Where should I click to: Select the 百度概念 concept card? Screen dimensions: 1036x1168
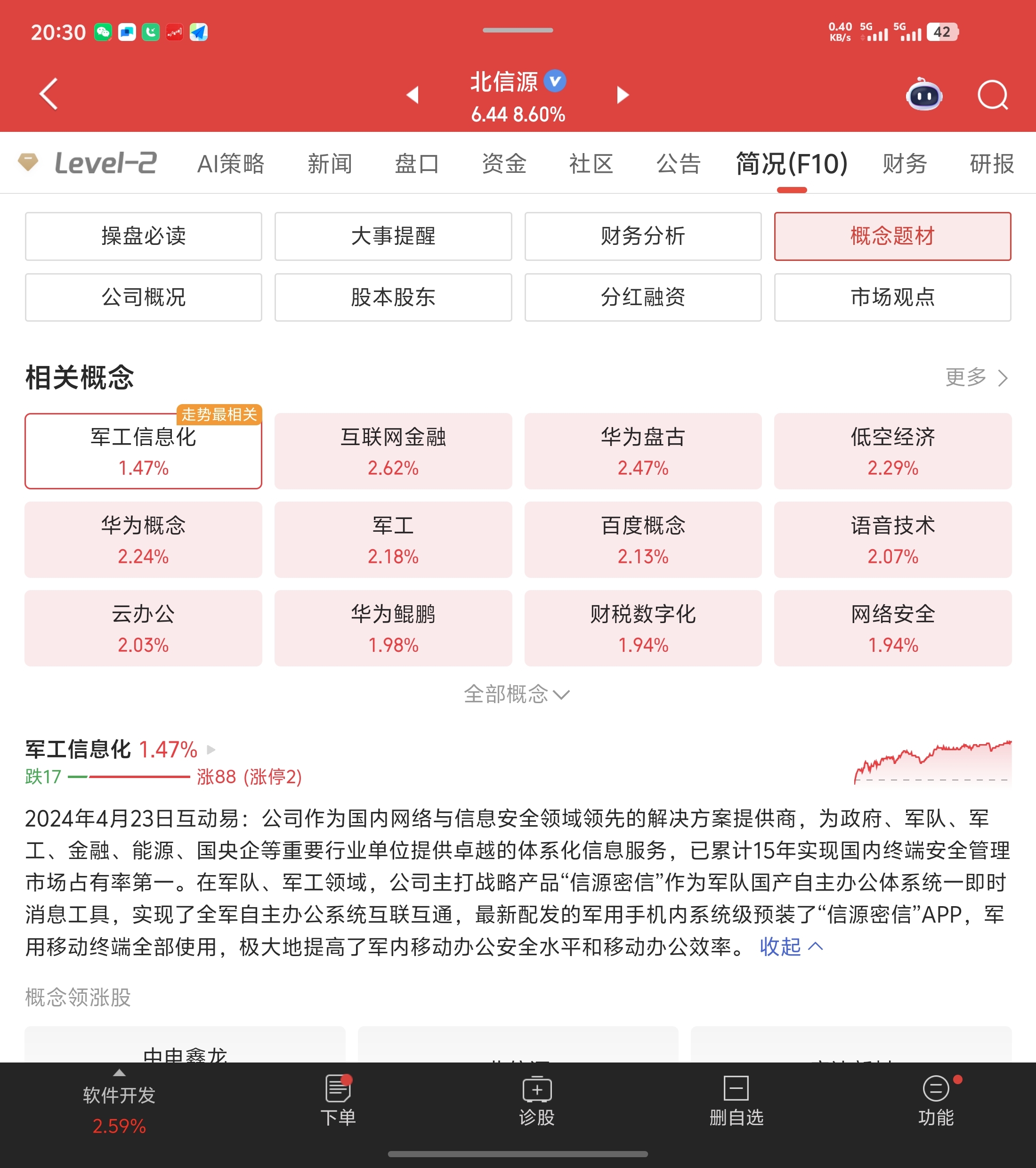(643, 540)
